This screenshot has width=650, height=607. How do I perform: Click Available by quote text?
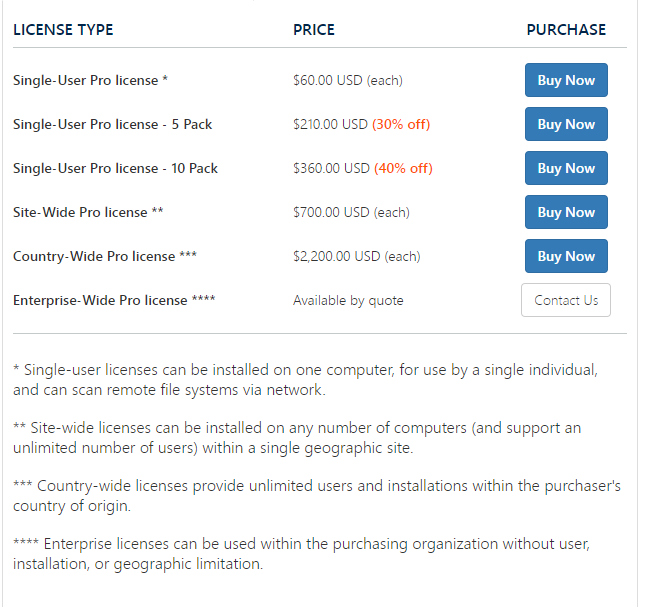point(348,300)
